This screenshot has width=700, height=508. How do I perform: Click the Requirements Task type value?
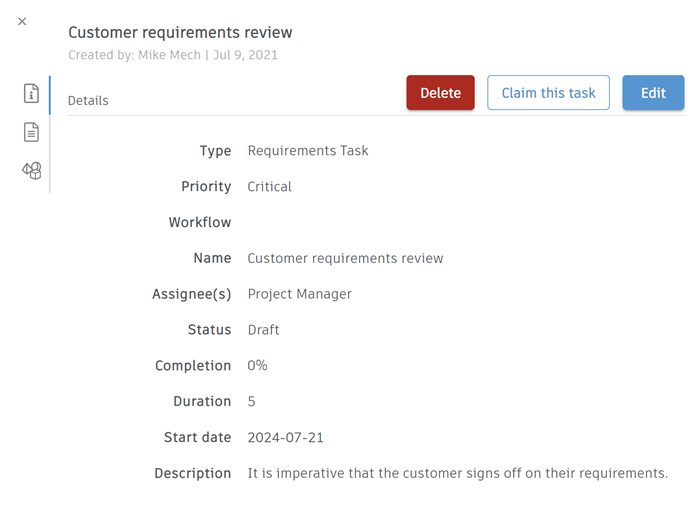308,151
